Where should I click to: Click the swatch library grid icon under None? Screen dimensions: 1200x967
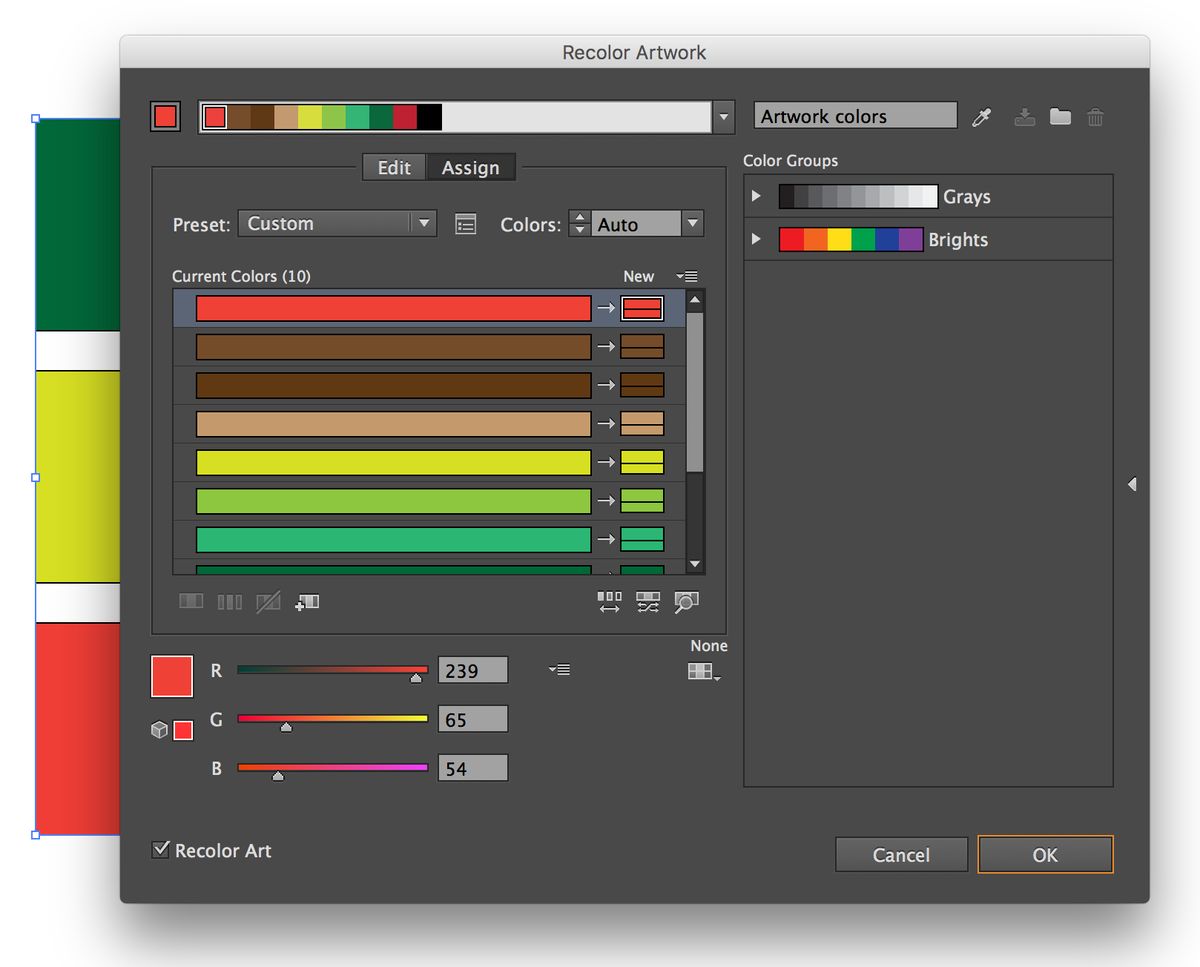pos(703,673)
